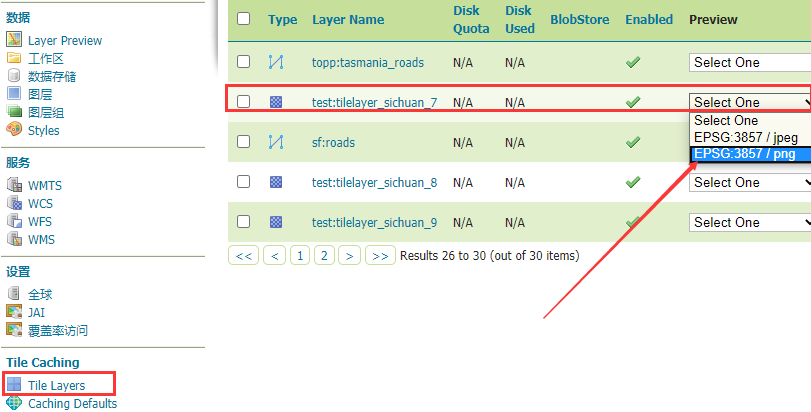This screenshot has width=811, height=412.
Task: Check the test:tilelayer_sichuan_8 row checkbox
Action: click(x=244, y=181)
